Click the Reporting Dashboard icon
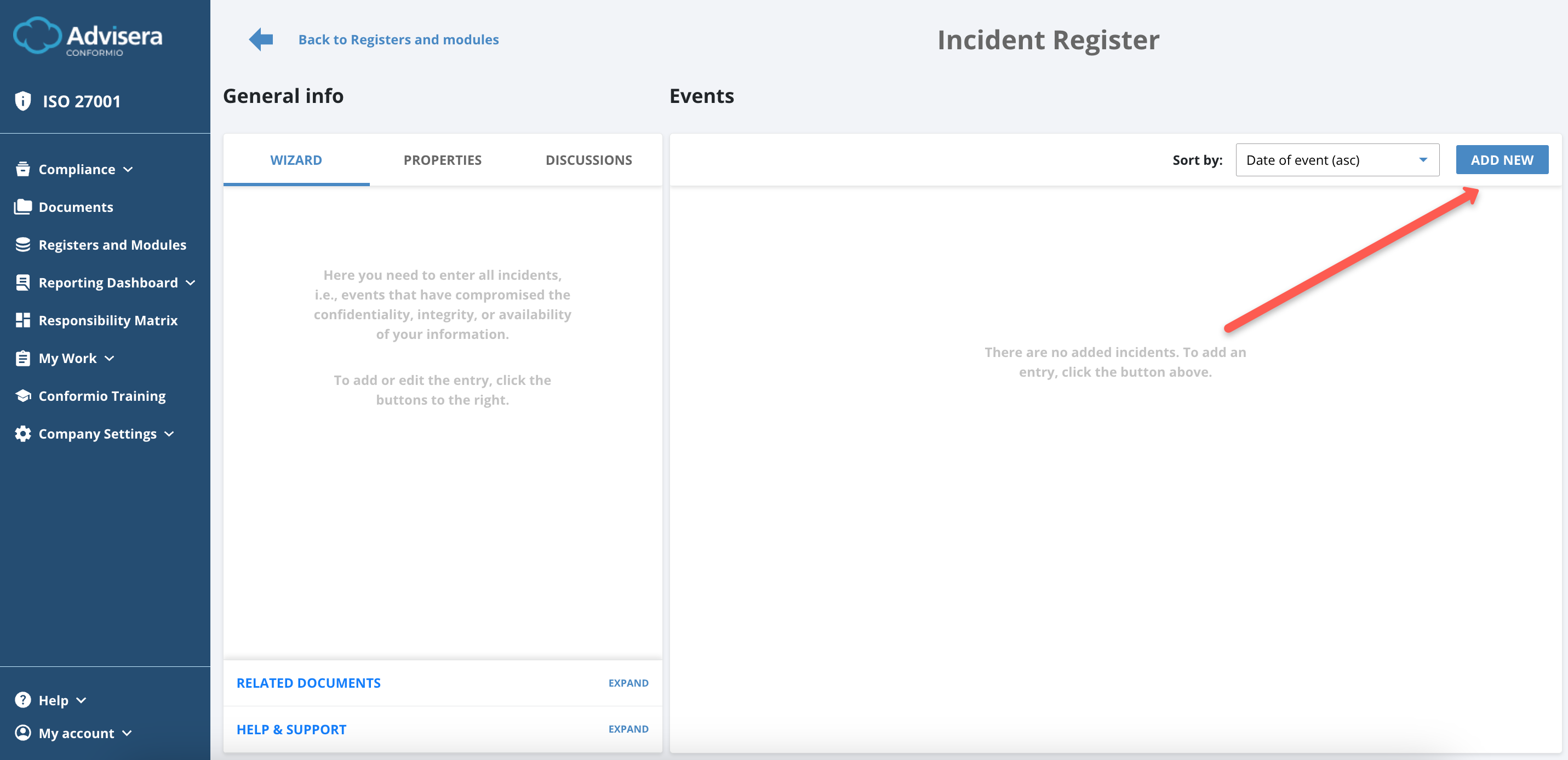 tap(22, 283)
